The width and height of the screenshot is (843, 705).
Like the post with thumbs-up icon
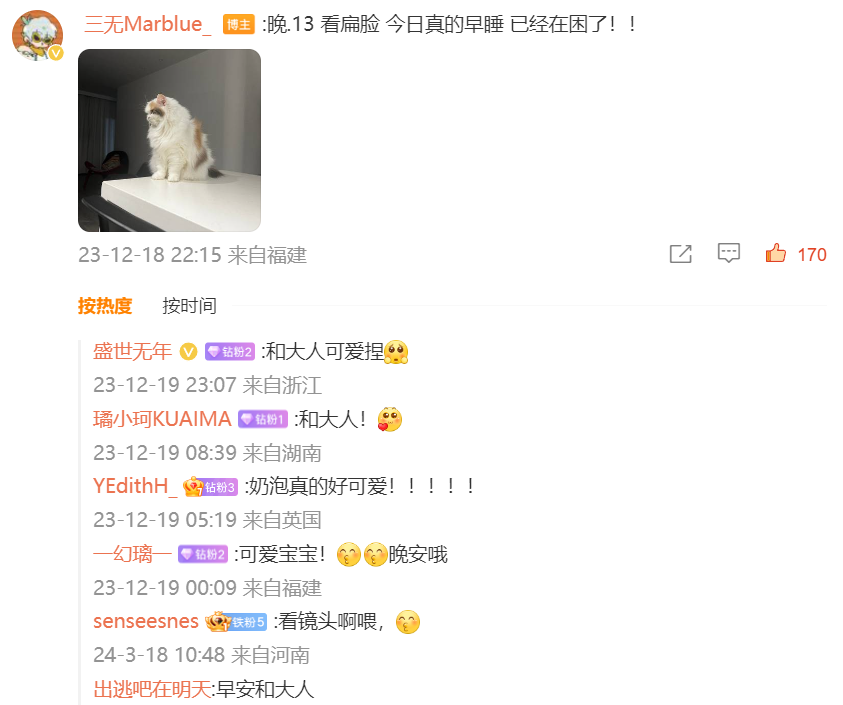point(776,253)
